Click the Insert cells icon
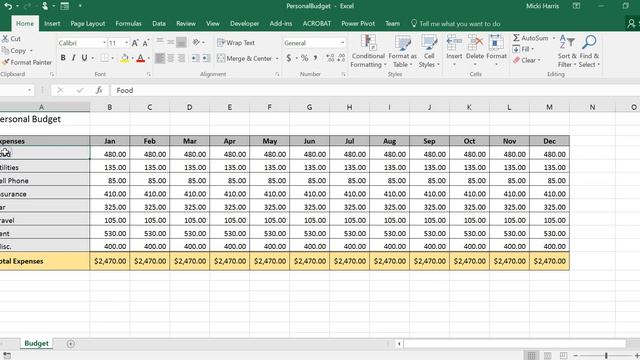Screen dimensions: 640x360 coord(454,42)
